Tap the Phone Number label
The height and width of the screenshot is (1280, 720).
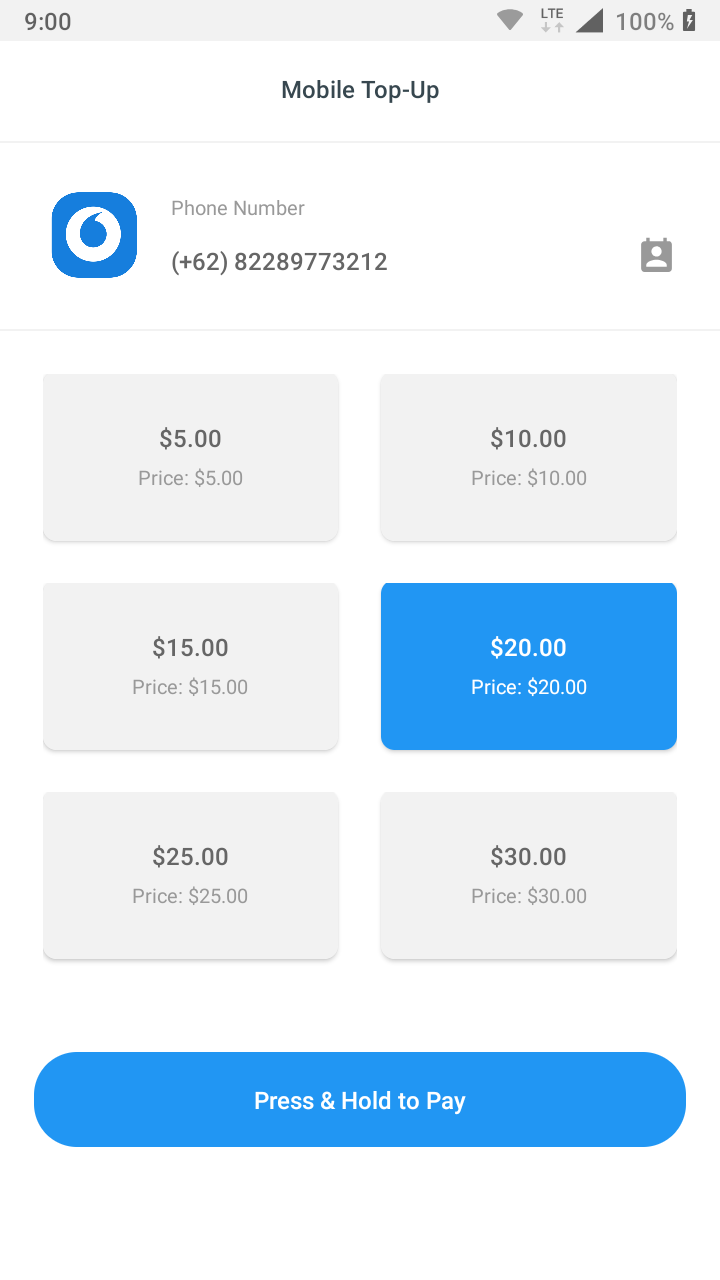click(238, 208)
